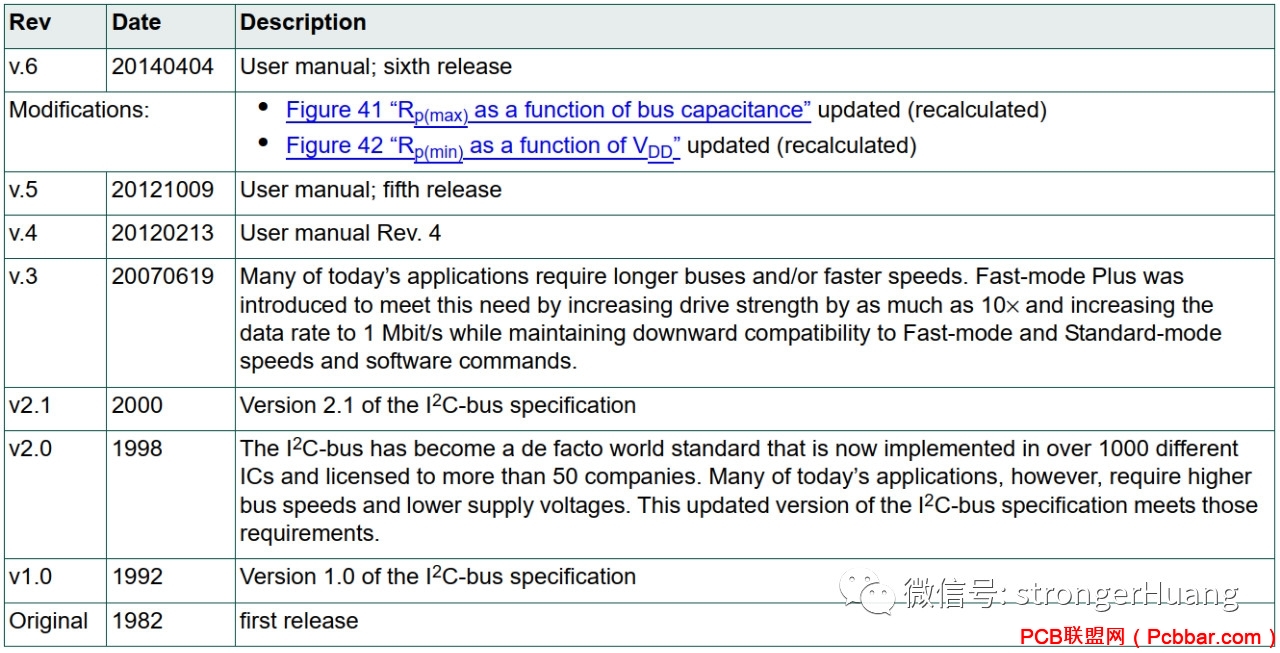Click the 20070619 date cell
This screenshot has width=1280, height=653.
pyautogui.click(x=170, y=319)
